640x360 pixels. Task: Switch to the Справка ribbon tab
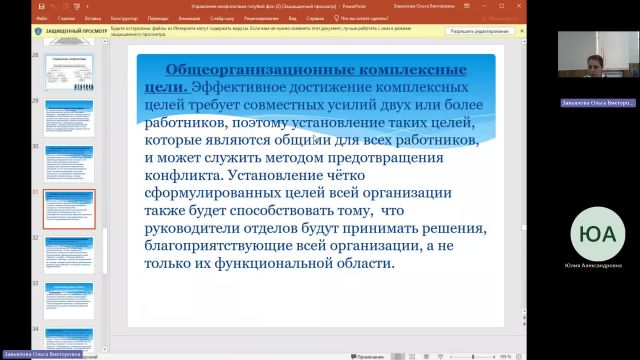point(315,18)
